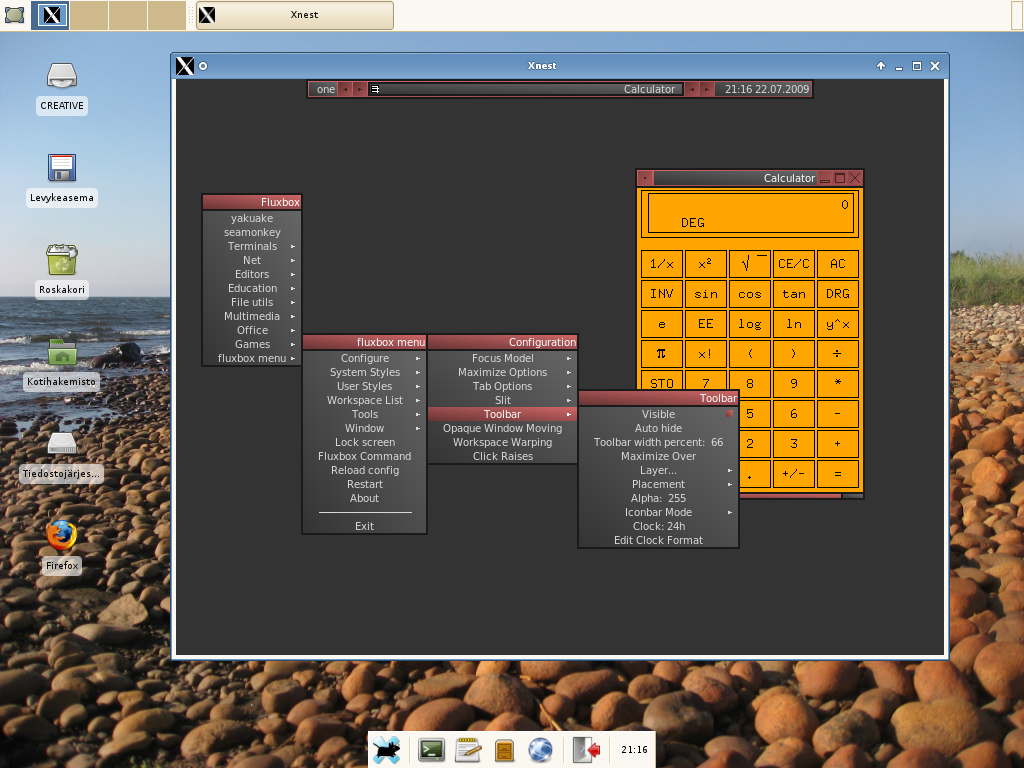Click the logout door icon

(x=586, y=749)
